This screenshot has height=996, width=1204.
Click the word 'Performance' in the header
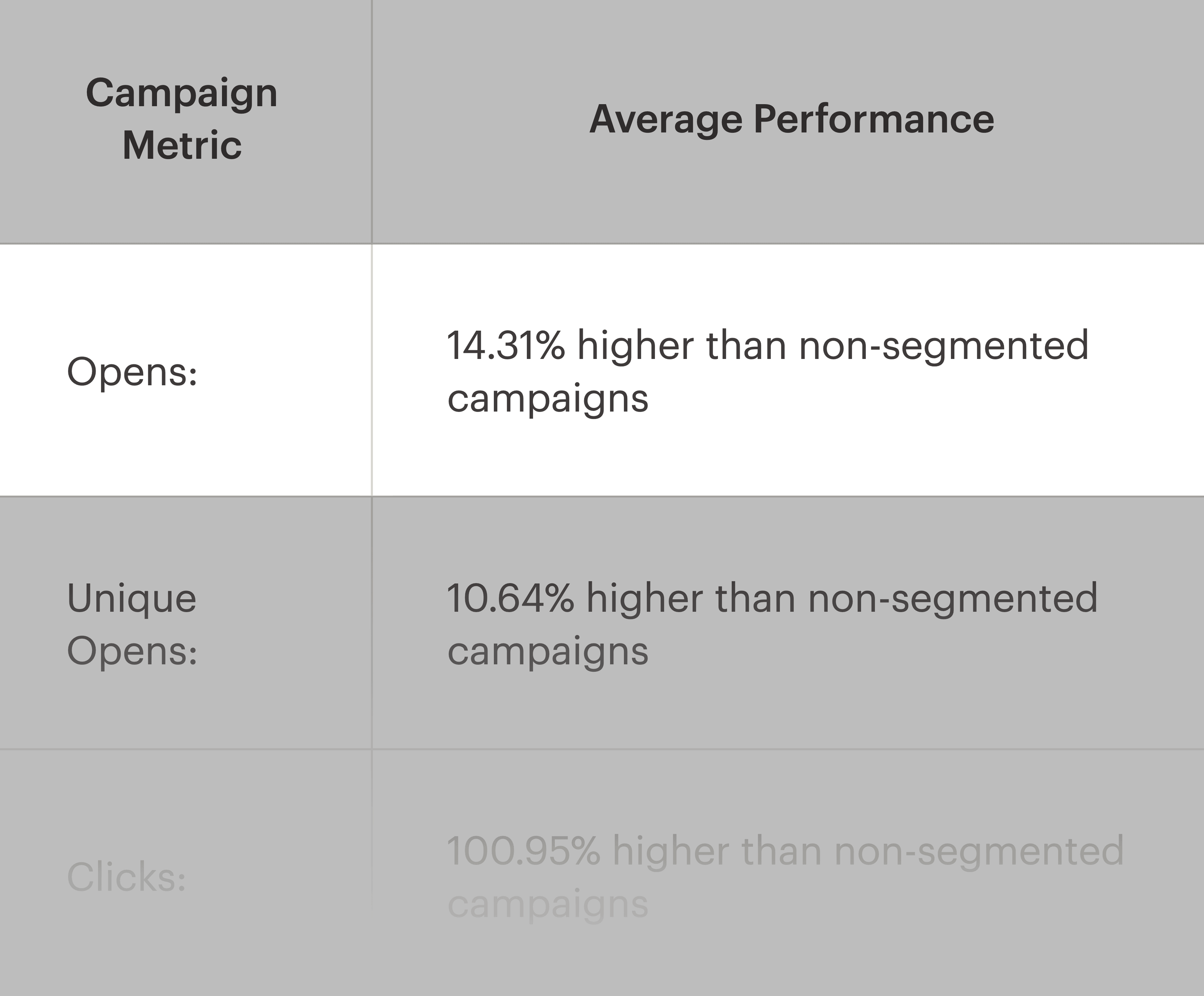pyautogui.click(x=874, y=120)
